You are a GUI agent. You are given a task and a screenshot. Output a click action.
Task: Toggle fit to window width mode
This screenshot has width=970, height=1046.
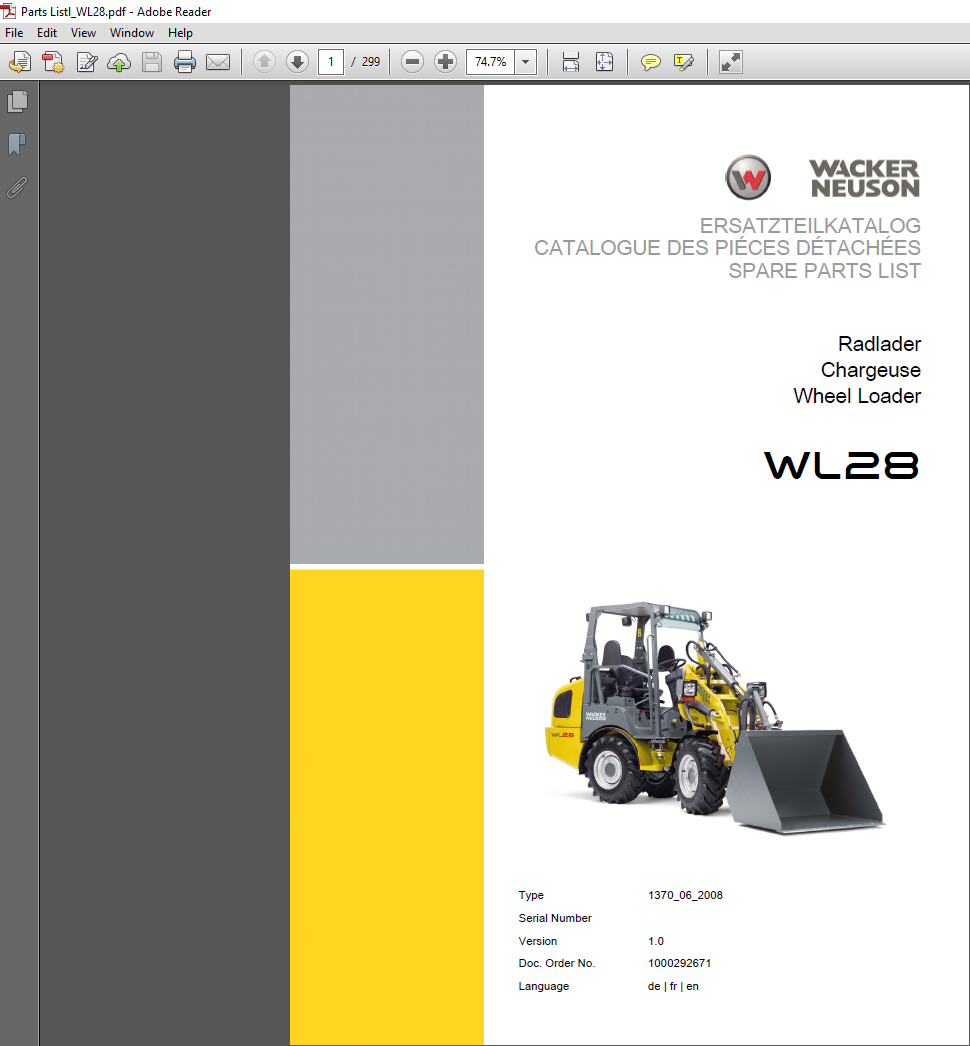pos(571,62)
